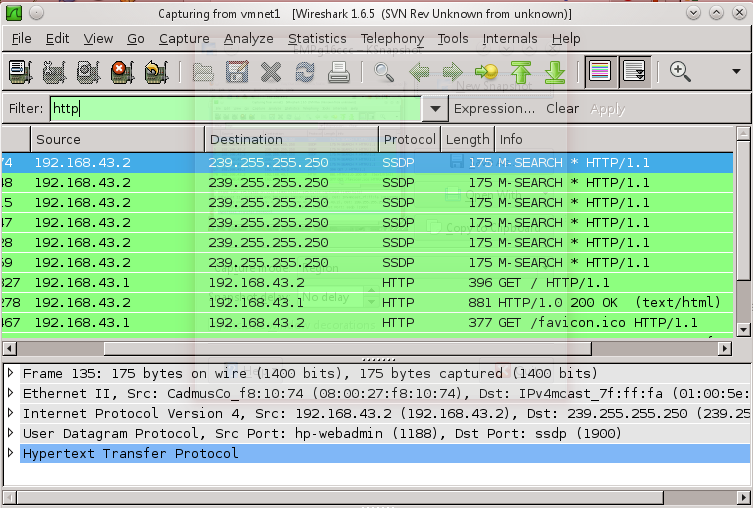
Task: Open a capture file icon
Action: click(x=203, y=72)
